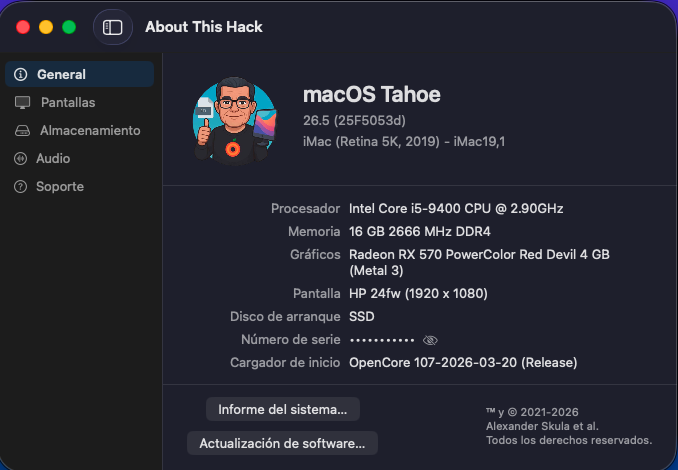Click the user avatar illustration
This screenshot has width=678, height=470.
click(x=234, y=121)
